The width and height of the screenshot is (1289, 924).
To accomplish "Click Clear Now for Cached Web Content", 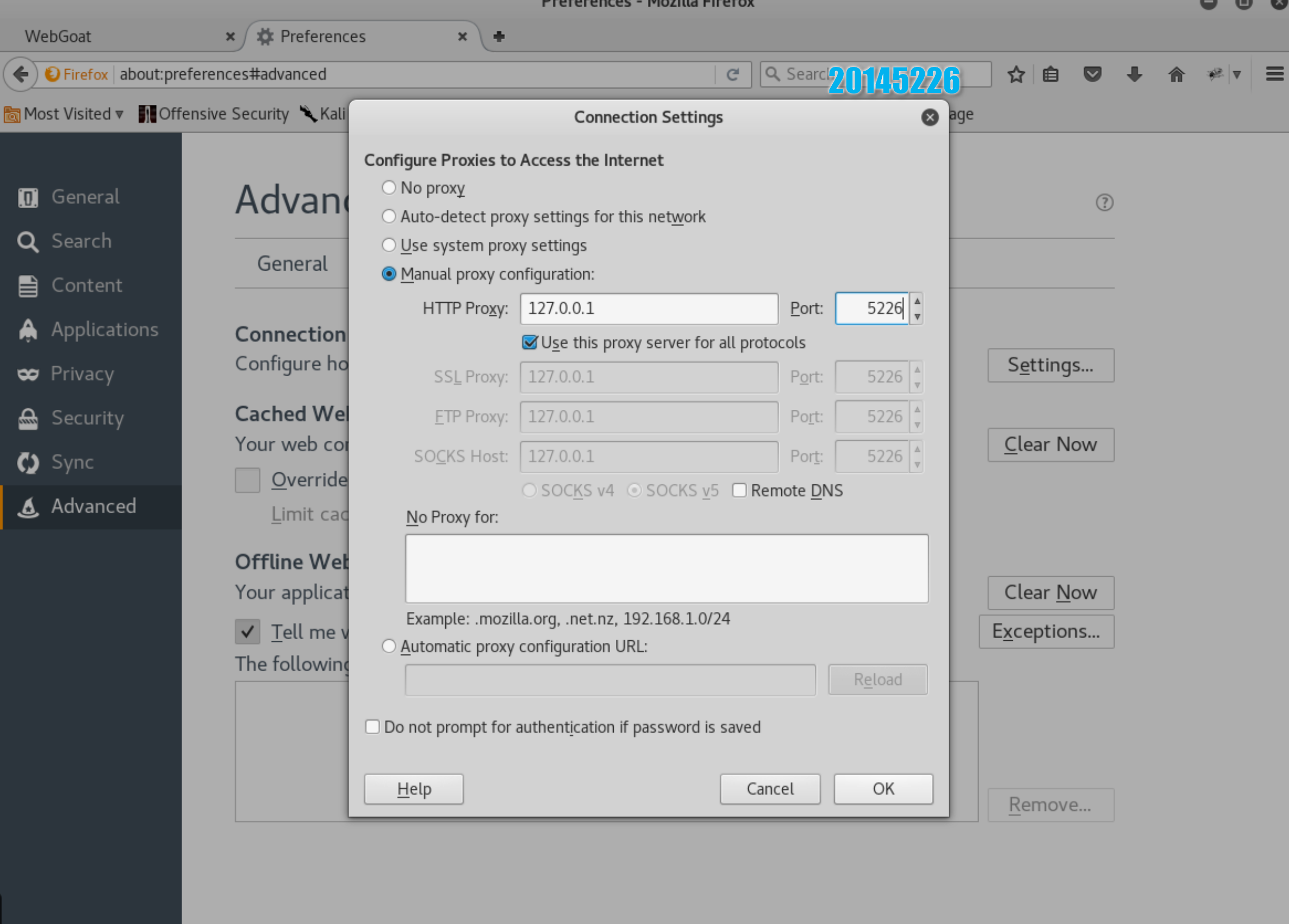I will click(1050, 445).
